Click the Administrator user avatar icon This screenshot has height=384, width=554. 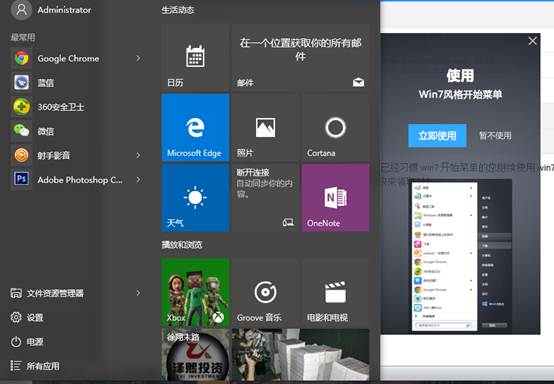click(21, 10)
